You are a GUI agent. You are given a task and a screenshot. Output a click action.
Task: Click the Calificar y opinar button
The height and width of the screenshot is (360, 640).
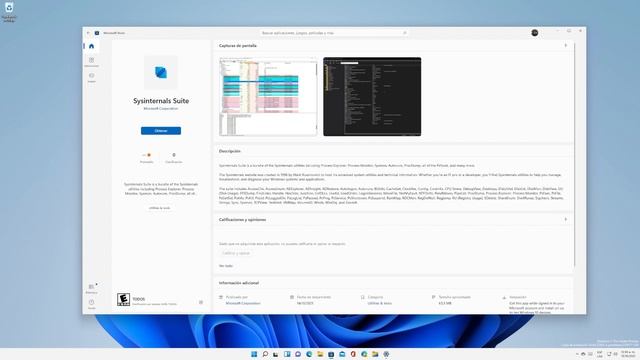(x=236, y=253)
